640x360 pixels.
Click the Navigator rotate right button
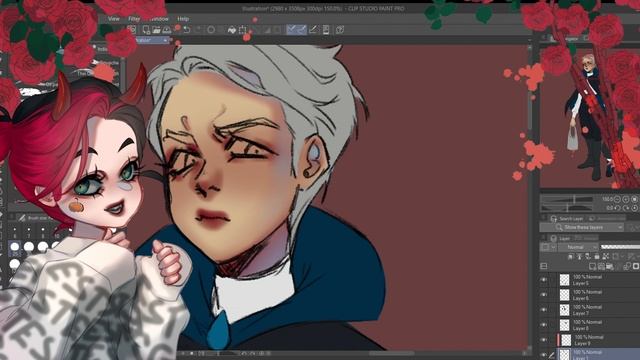(x=626, y=208)
